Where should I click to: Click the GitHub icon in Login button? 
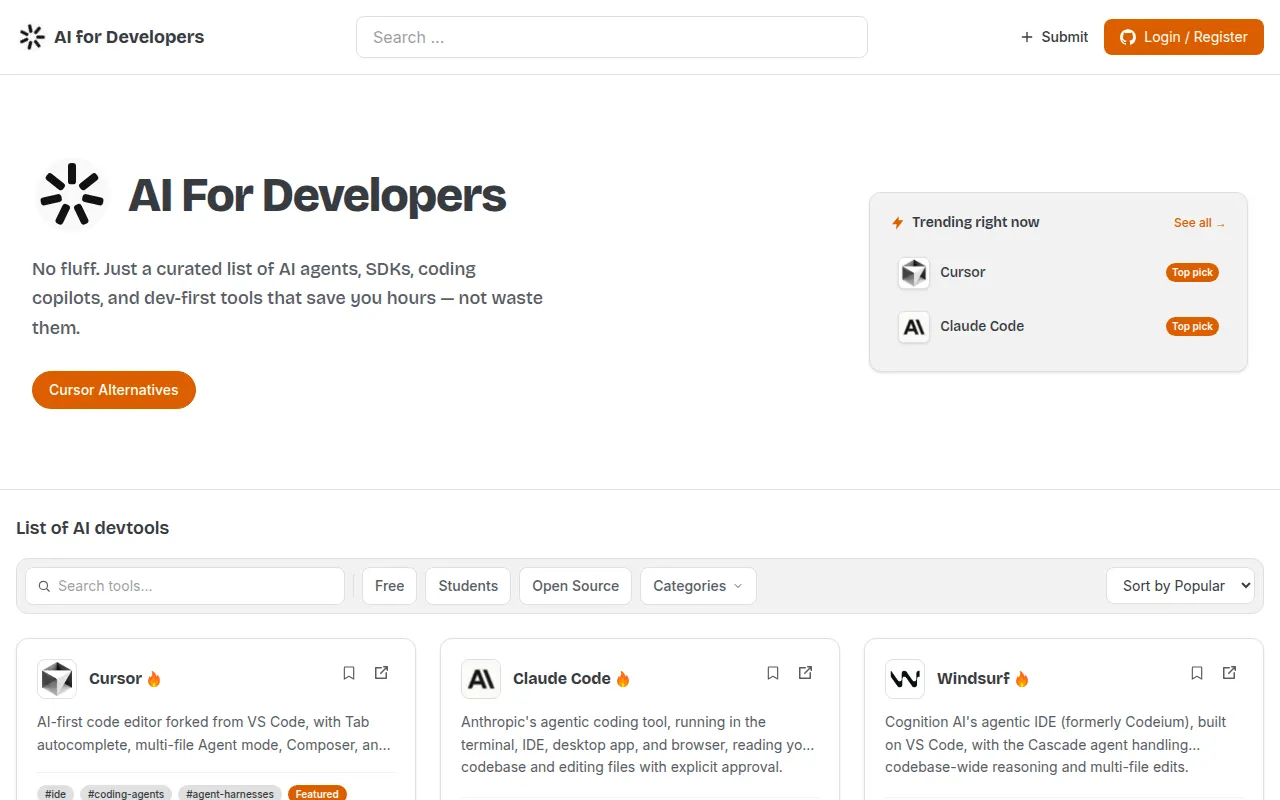pos(1128,37)
